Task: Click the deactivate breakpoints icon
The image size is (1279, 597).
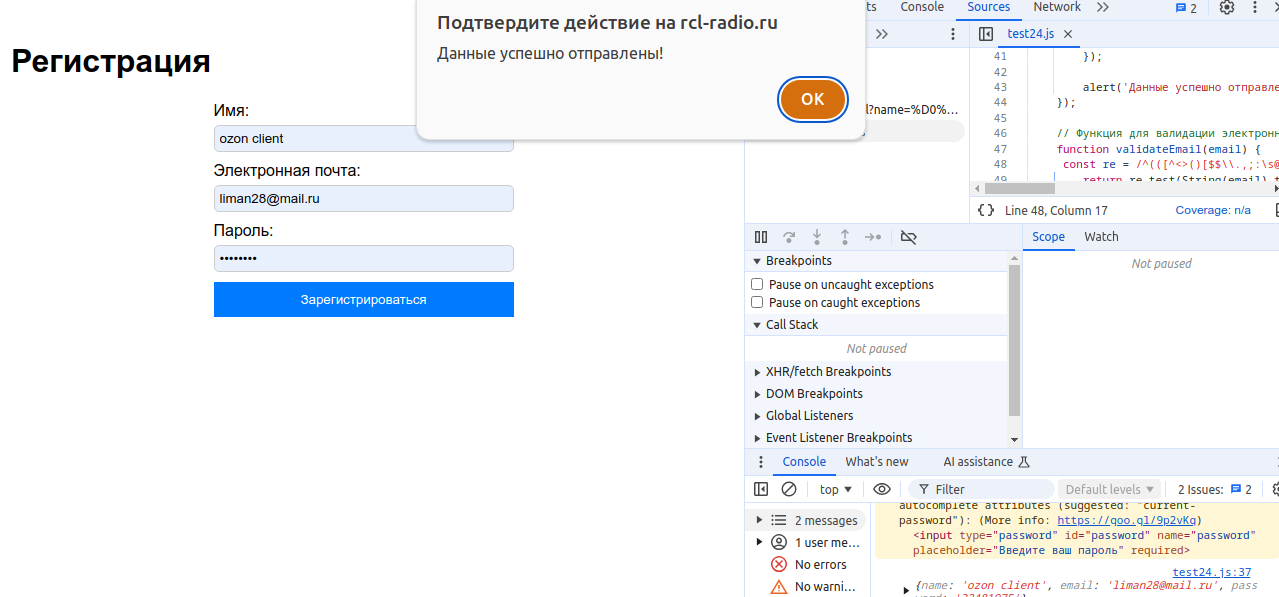Action: 908,237
